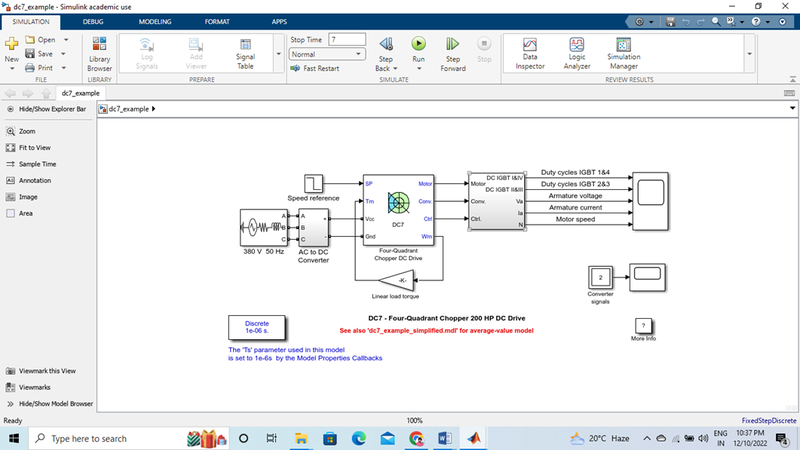Select the Converter signals block
The height and width of the screenshot is (450, 800).
click(600, 278)
